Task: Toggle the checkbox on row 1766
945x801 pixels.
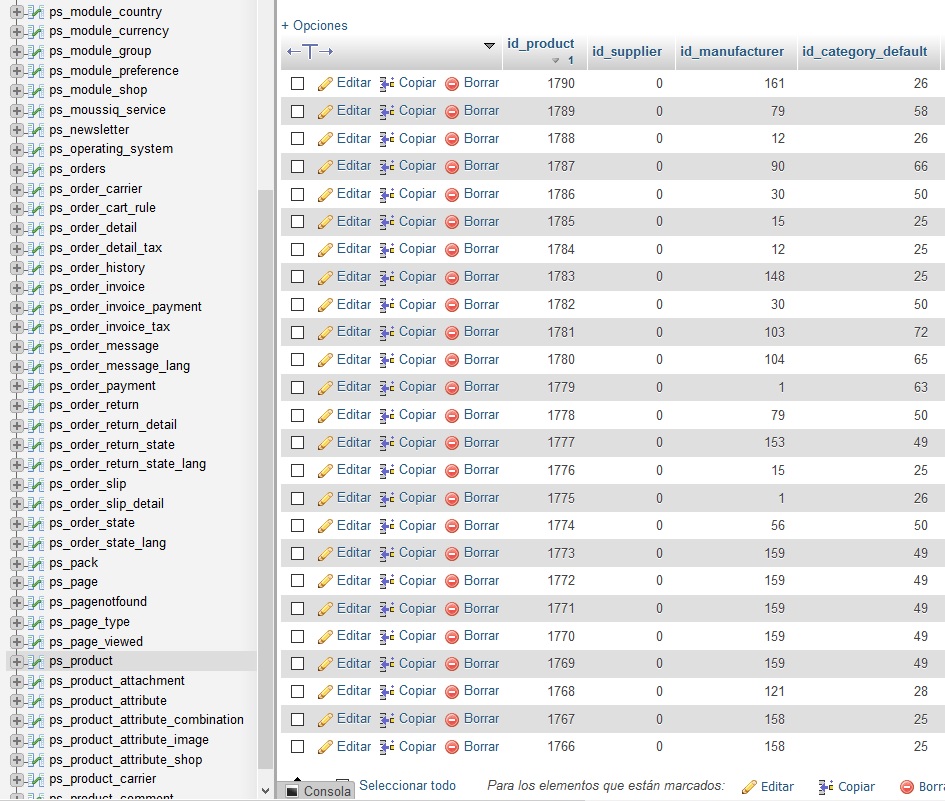Action: coord(298,747)
